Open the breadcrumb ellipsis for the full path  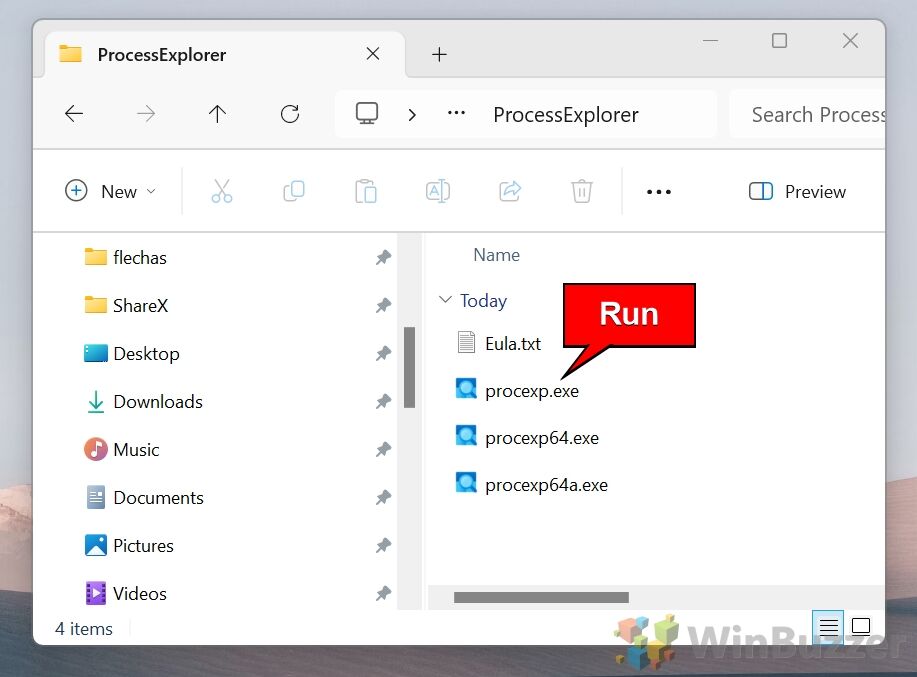(x=456, y=113)
